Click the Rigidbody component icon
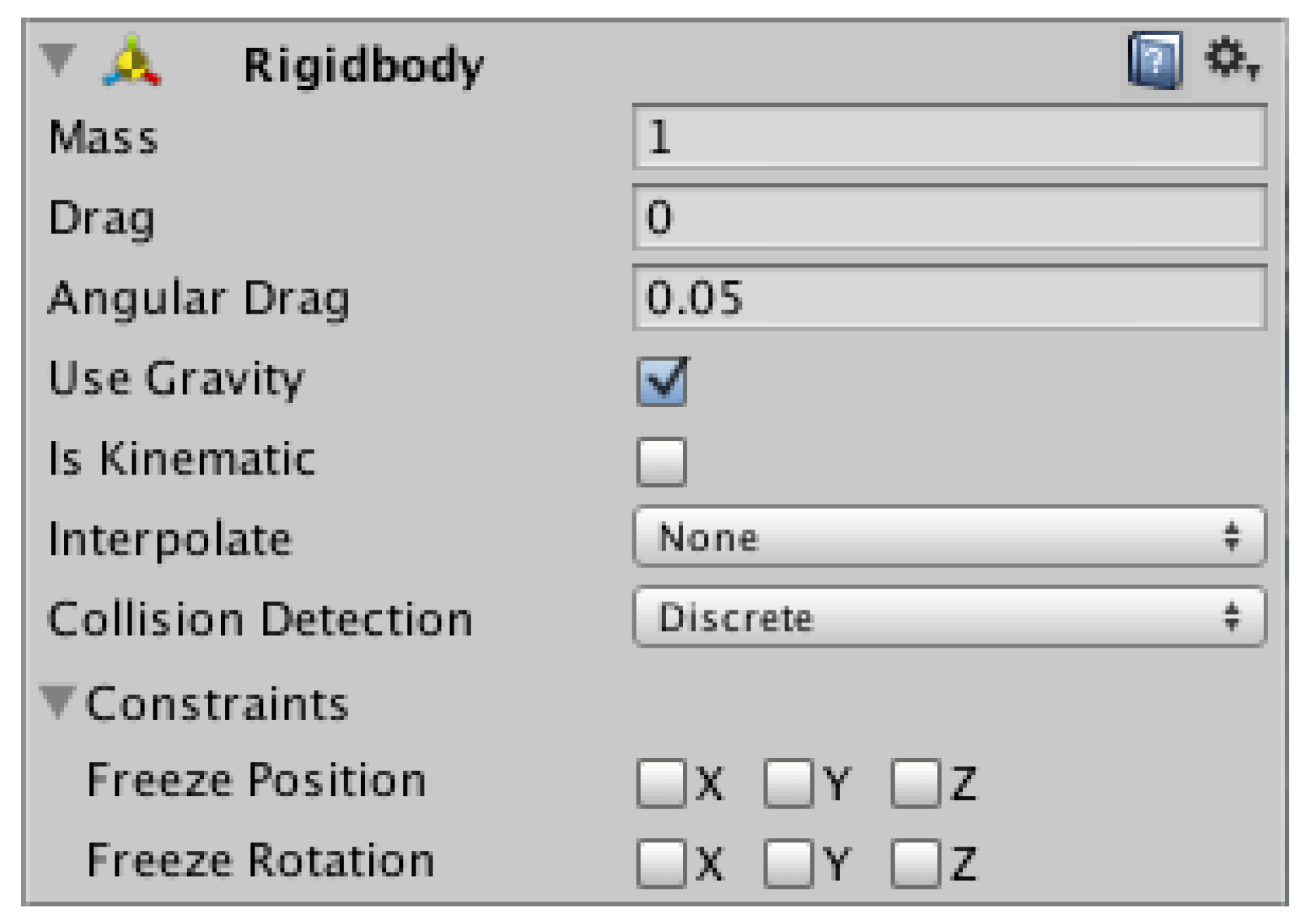The height and width of the screenshot is (924, 1304). [132, 63]
